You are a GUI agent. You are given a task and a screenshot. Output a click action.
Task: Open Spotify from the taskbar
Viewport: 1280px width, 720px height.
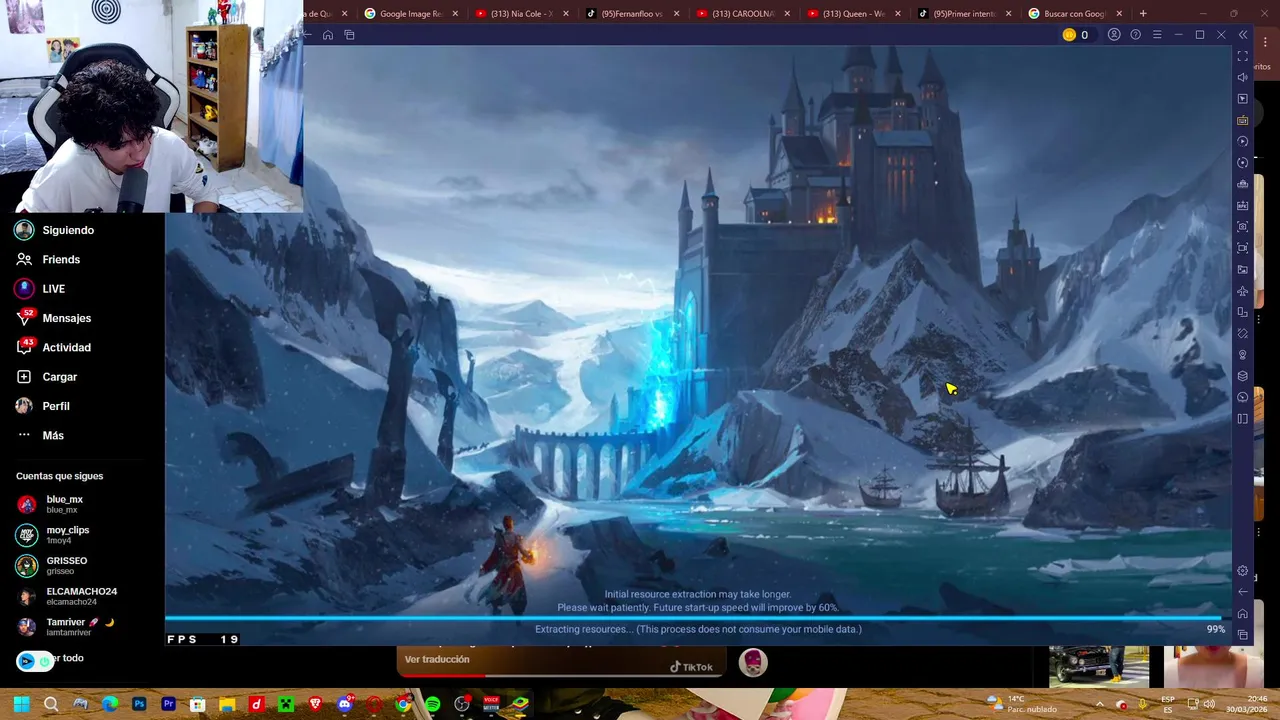432,704
